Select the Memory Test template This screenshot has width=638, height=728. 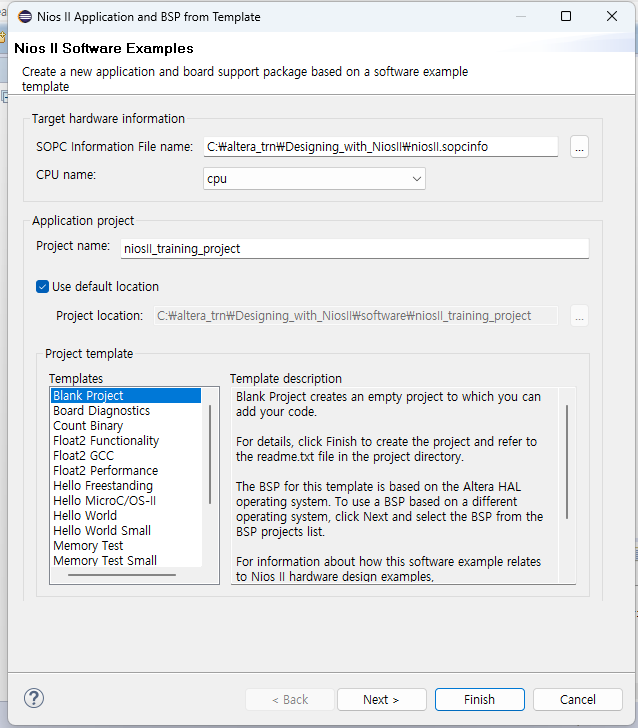click(126, 546)
